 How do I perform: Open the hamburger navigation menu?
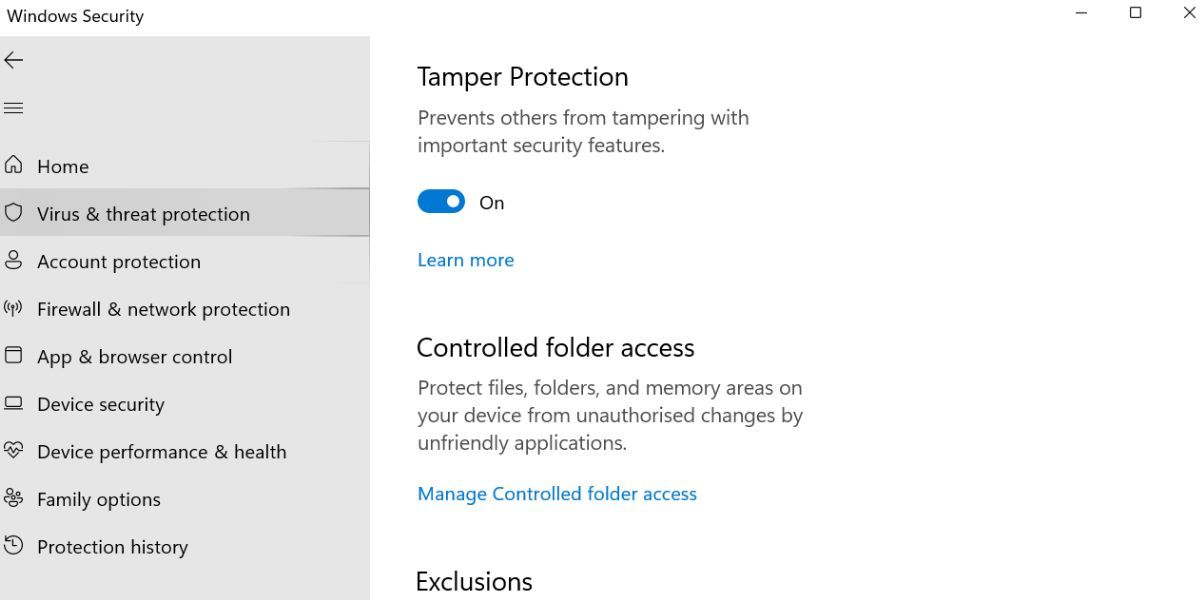tap(13, 107)
